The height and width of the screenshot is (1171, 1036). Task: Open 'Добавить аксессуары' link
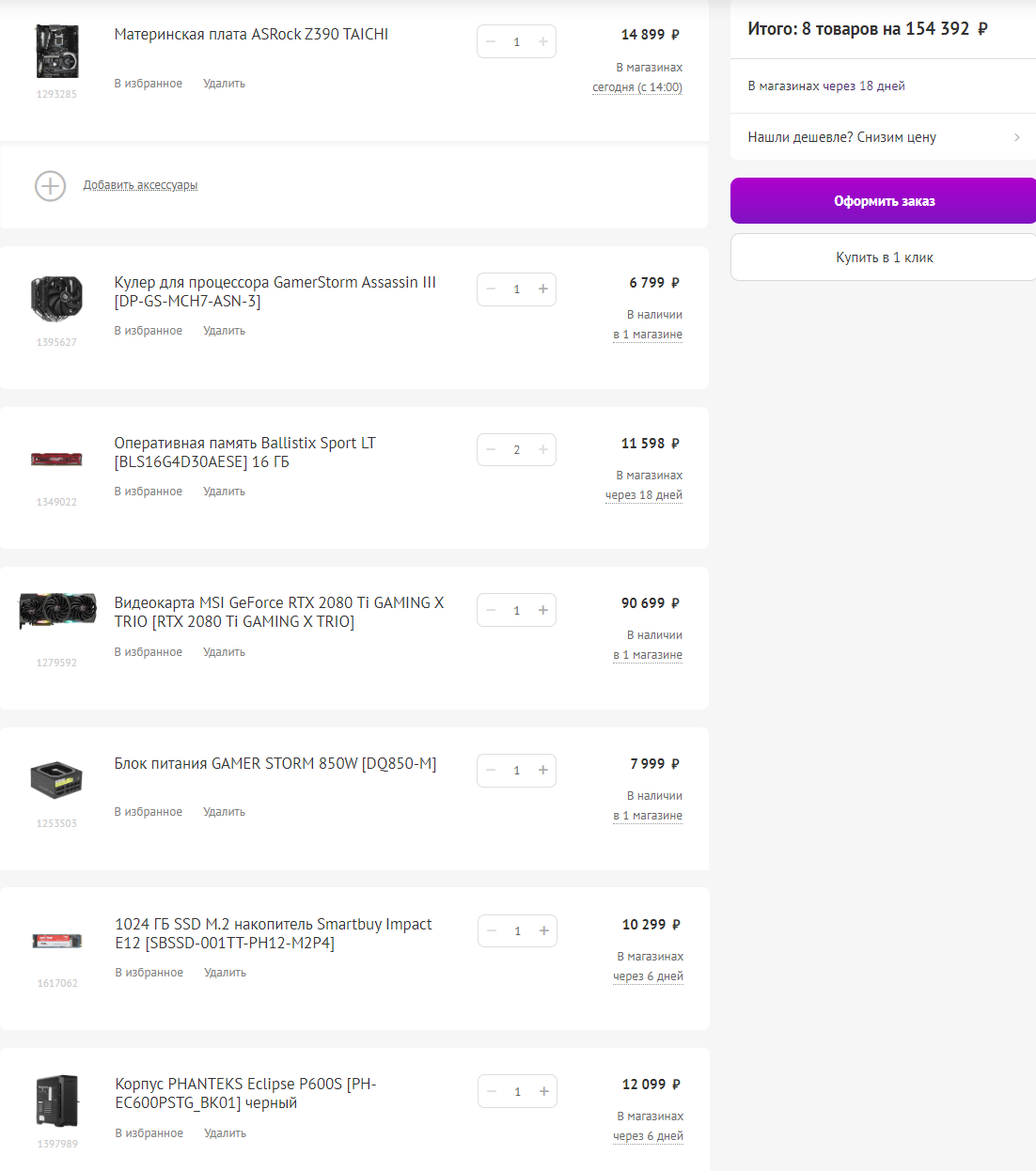click(140, 185)
